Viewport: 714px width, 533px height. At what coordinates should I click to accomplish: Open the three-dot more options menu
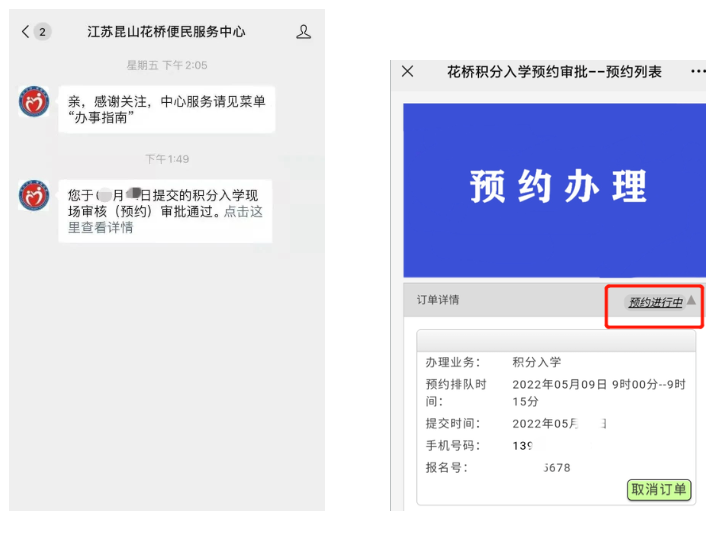click(697, 72)
